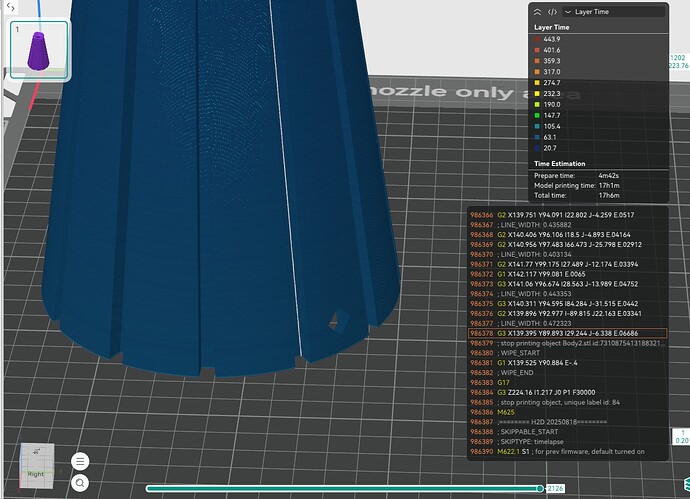Select G-code line 986372 G1 X142.117
690x499 pixels.
568,274
